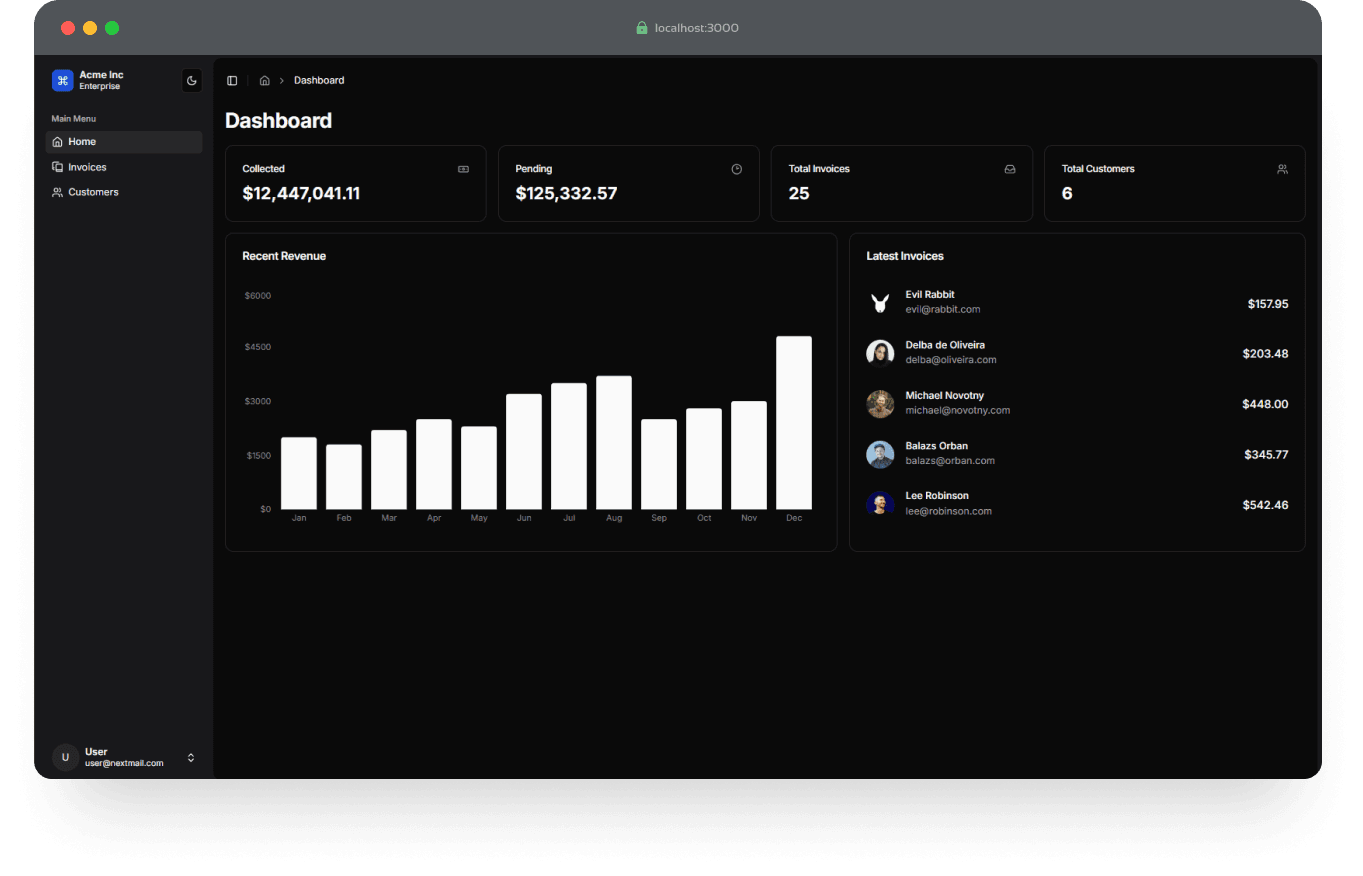Click the Pending card clock icon
Screen dimensions: 1363x876
tap(737, 169)
